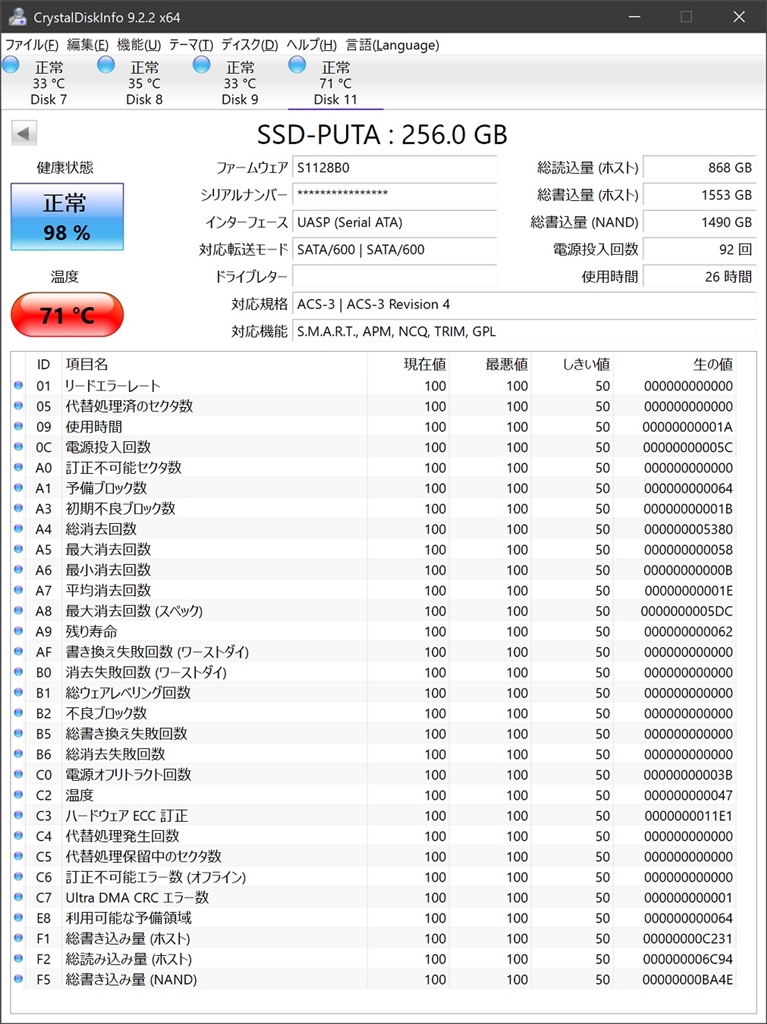Image resolution: width=767 pixels, height=1024 pixels.
Task: Click the 正常 98 % health status button
Action: pyautogui.click(x=67, y=217)
